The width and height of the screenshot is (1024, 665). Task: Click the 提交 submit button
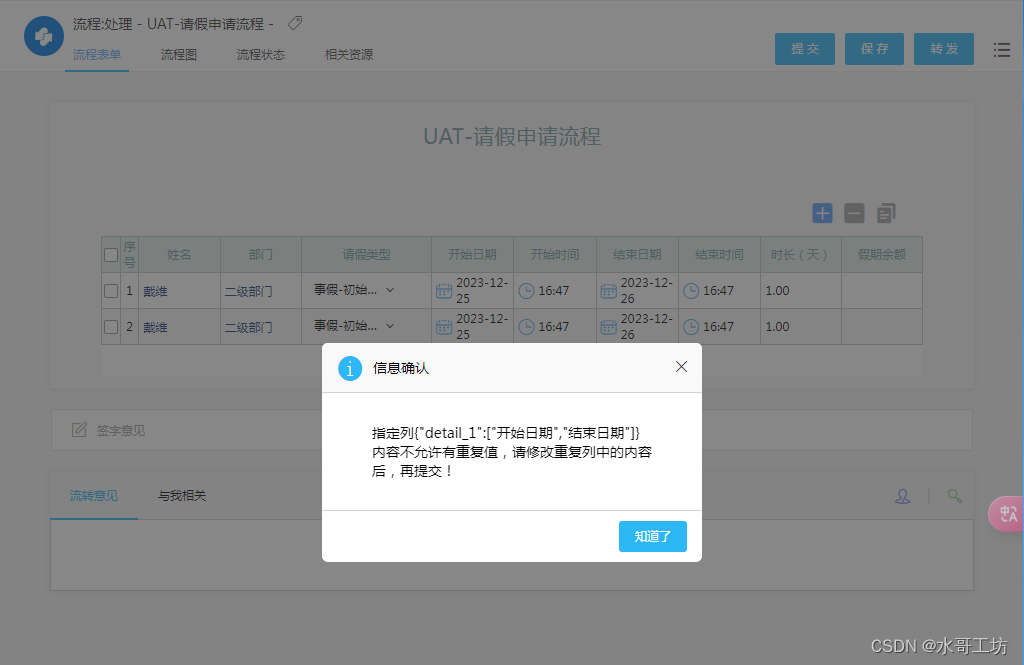tap(804, 48)
